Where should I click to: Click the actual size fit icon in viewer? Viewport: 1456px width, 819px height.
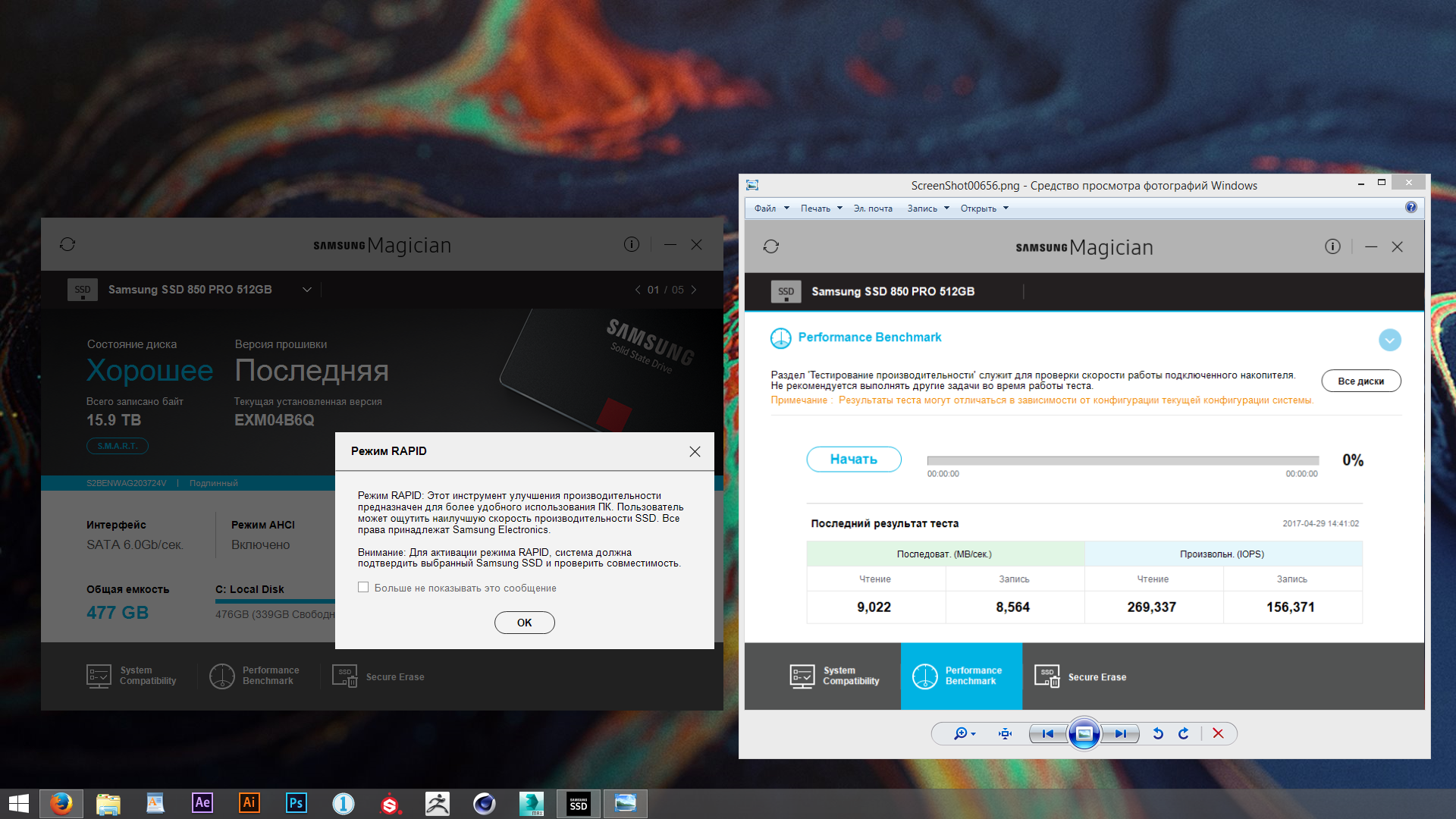point(1006,733)
